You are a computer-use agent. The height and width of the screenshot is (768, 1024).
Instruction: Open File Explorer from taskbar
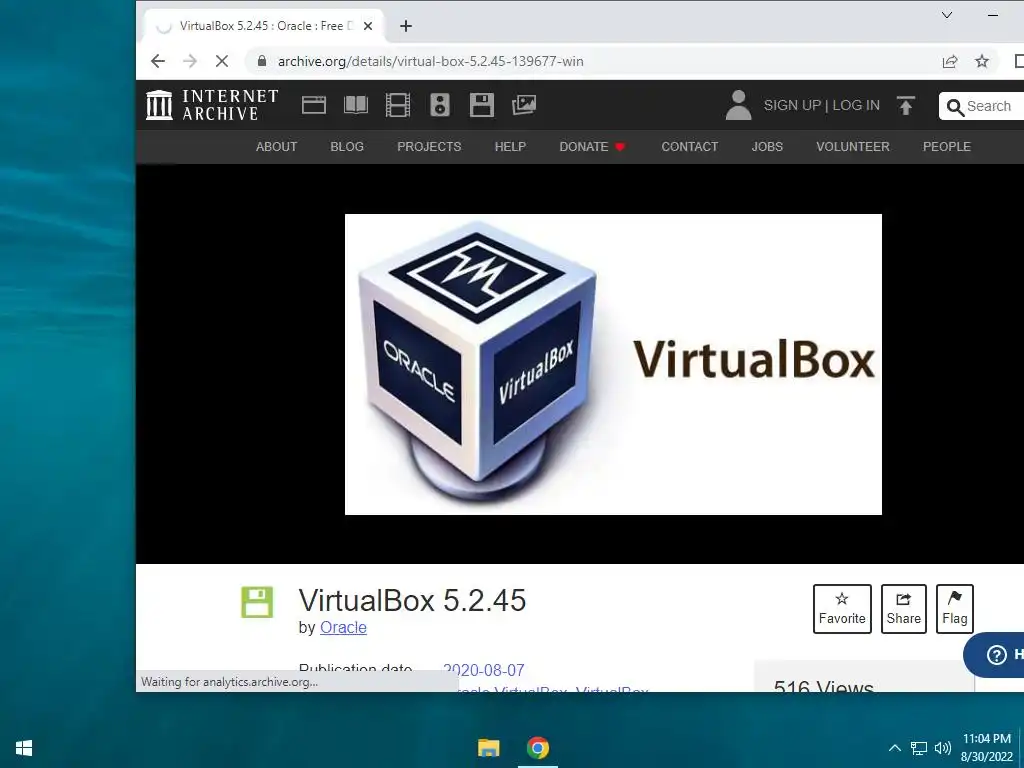coord(488,748)
